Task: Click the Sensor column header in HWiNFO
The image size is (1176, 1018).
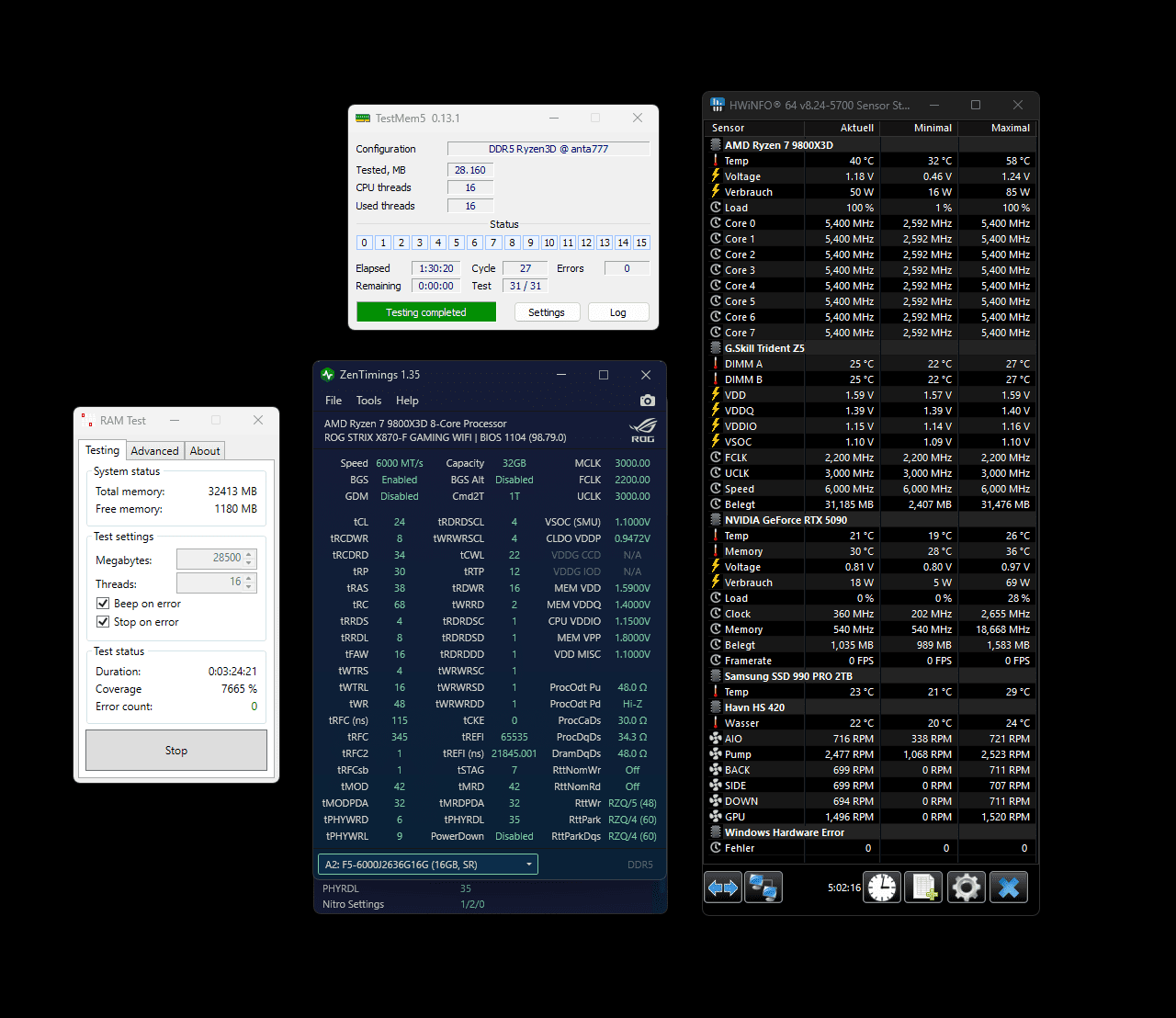Action: pyautogui.click(x=753, y=128)
